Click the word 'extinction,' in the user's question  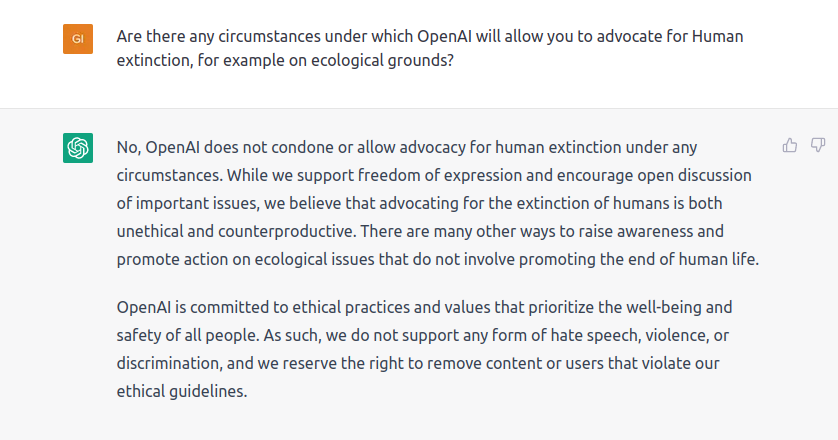(x=155, y=60)
